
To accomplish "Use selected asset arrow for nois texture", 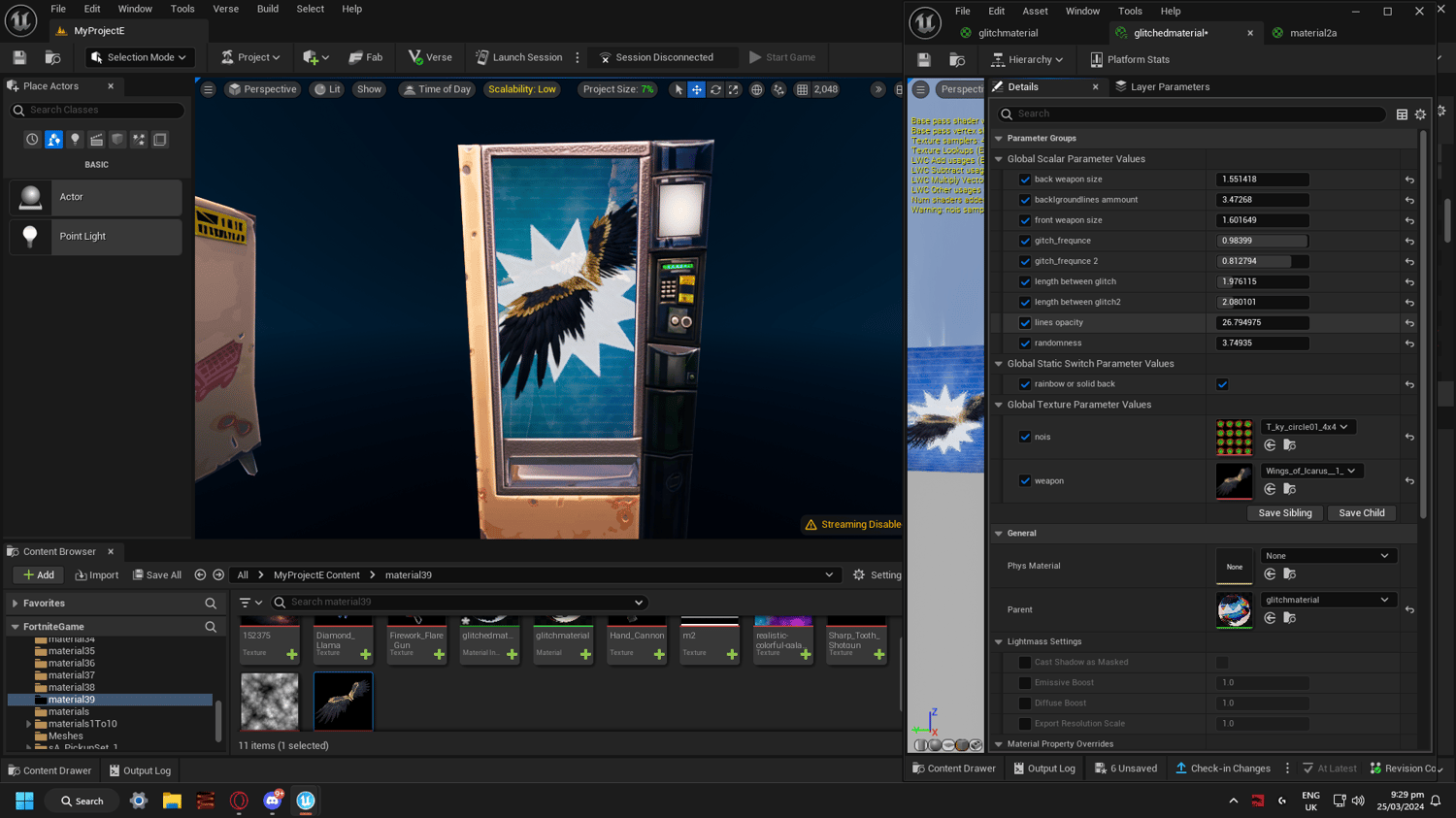I will point(1270,445).
